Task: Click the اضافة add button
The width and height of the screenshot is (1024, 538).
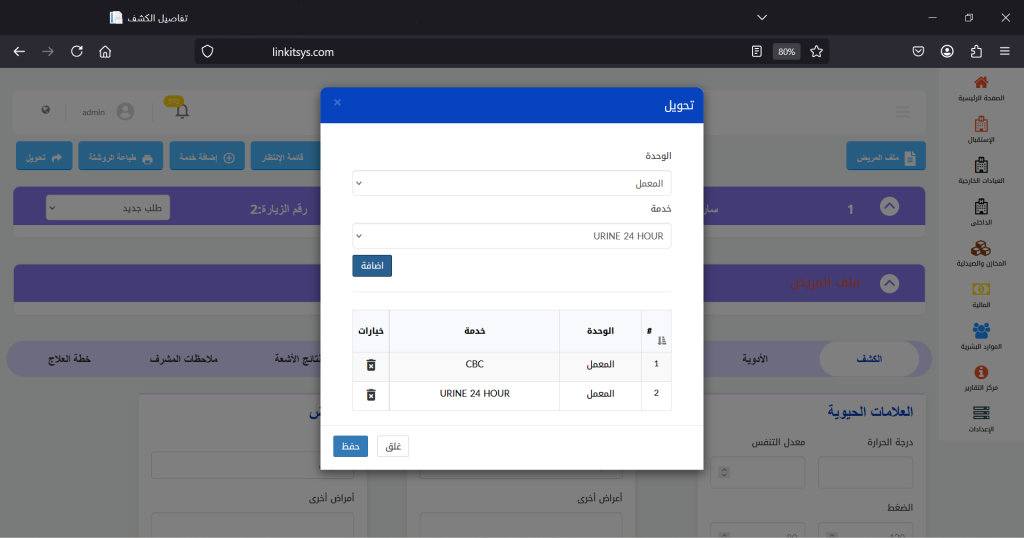Action: 372,266
